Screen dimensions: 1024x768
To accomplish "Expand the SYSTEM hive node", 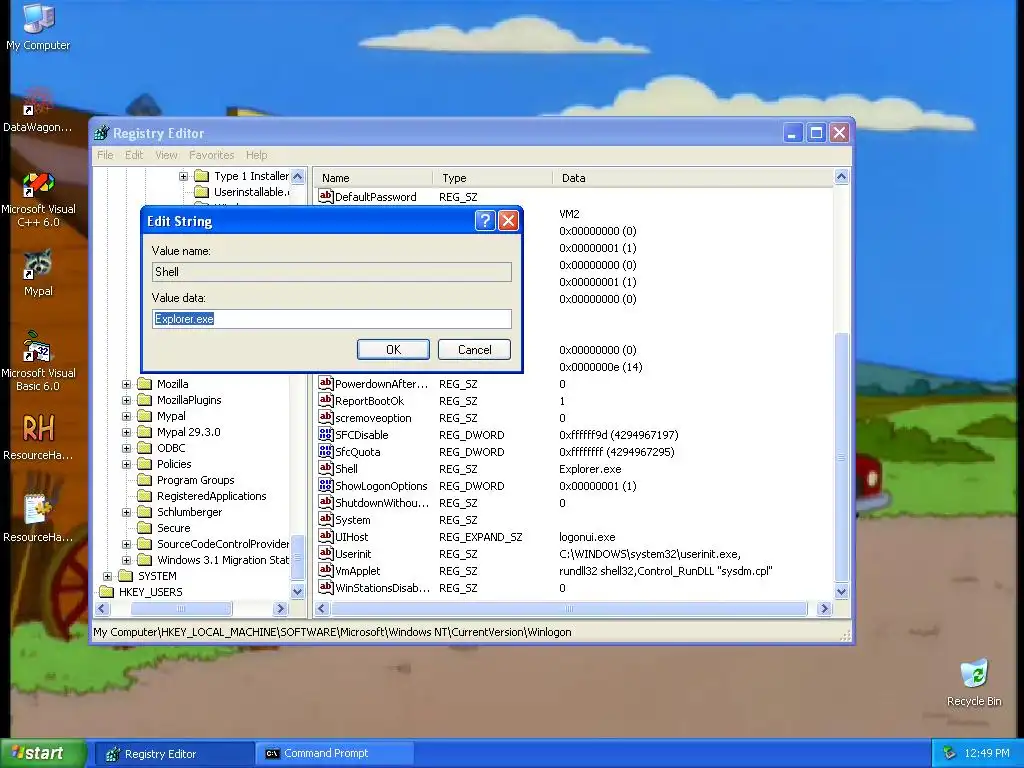I will [108, 576].
